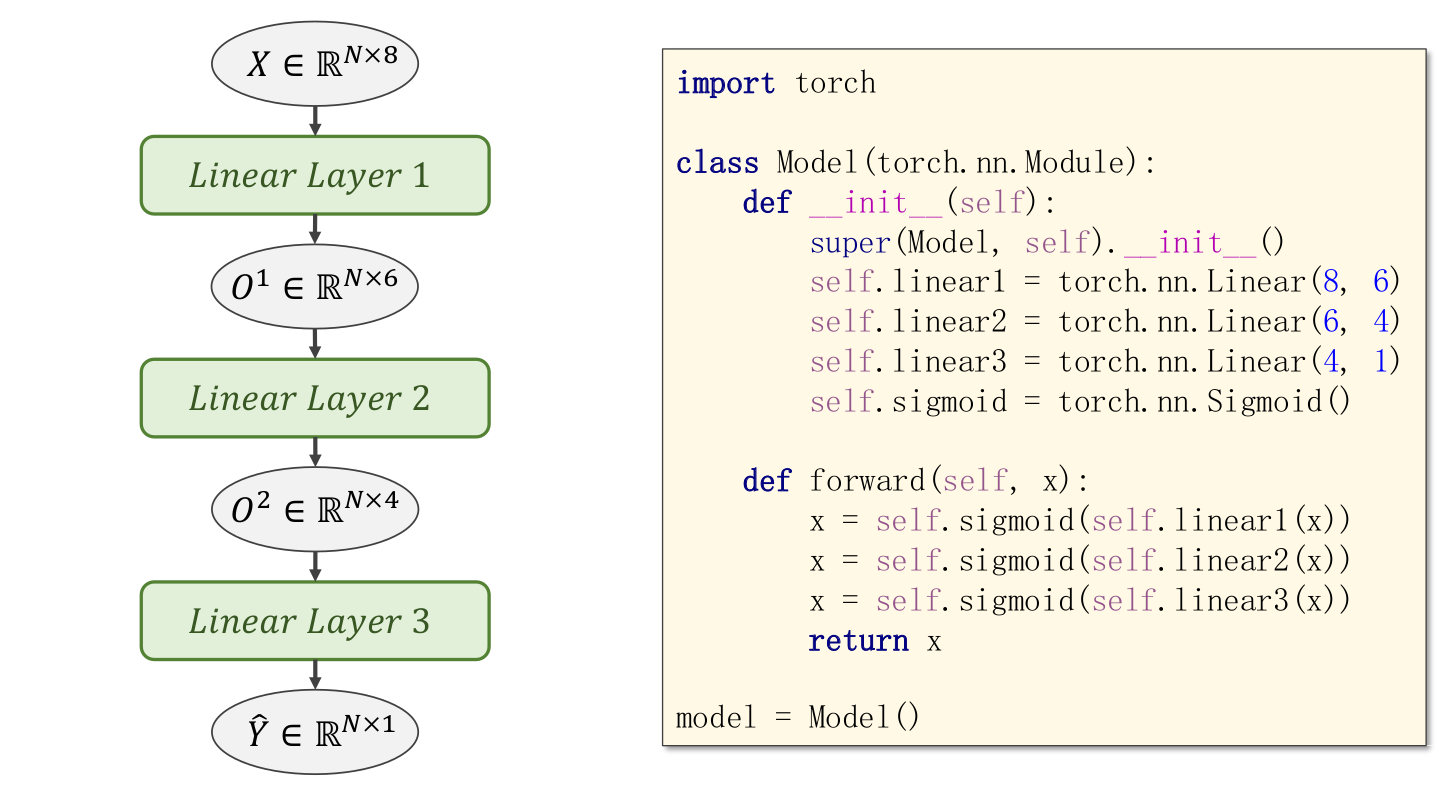Screen dimensions: 1450x788
Task: Click the 'def forward(self, x):' line
Action: tap(915, 482)
